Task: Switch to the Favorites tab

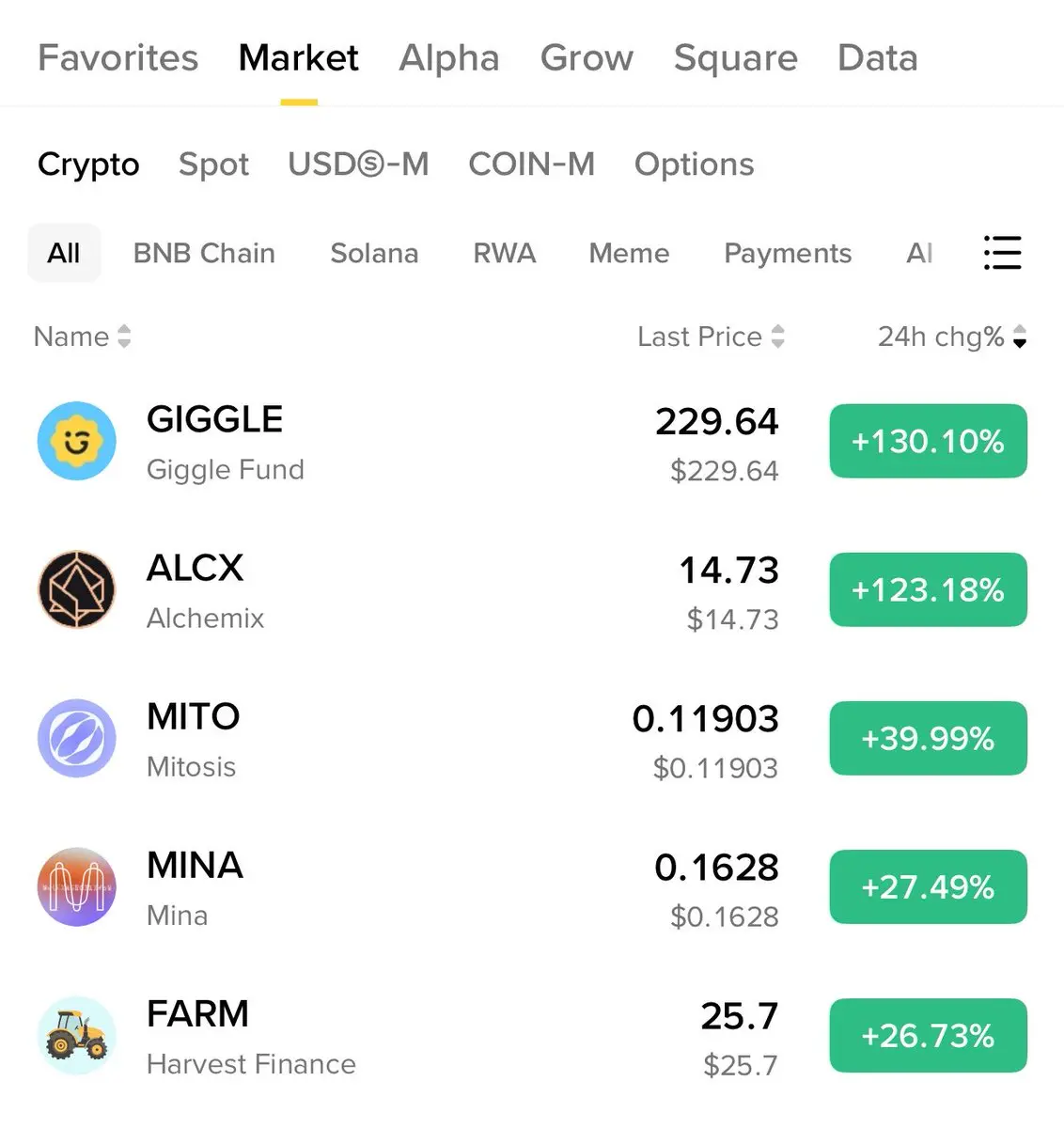Action: coord(118,58)
